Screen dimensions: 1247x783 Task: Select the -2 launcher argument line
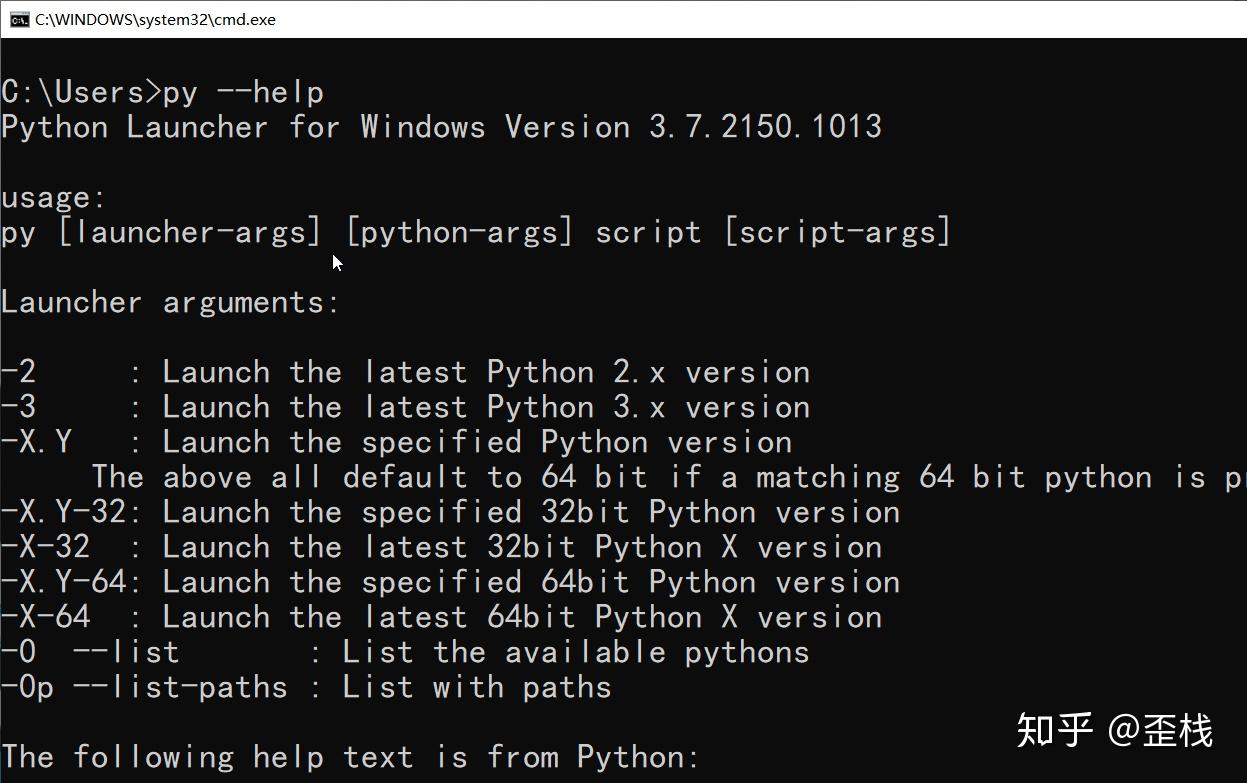(x=400, y=371)
